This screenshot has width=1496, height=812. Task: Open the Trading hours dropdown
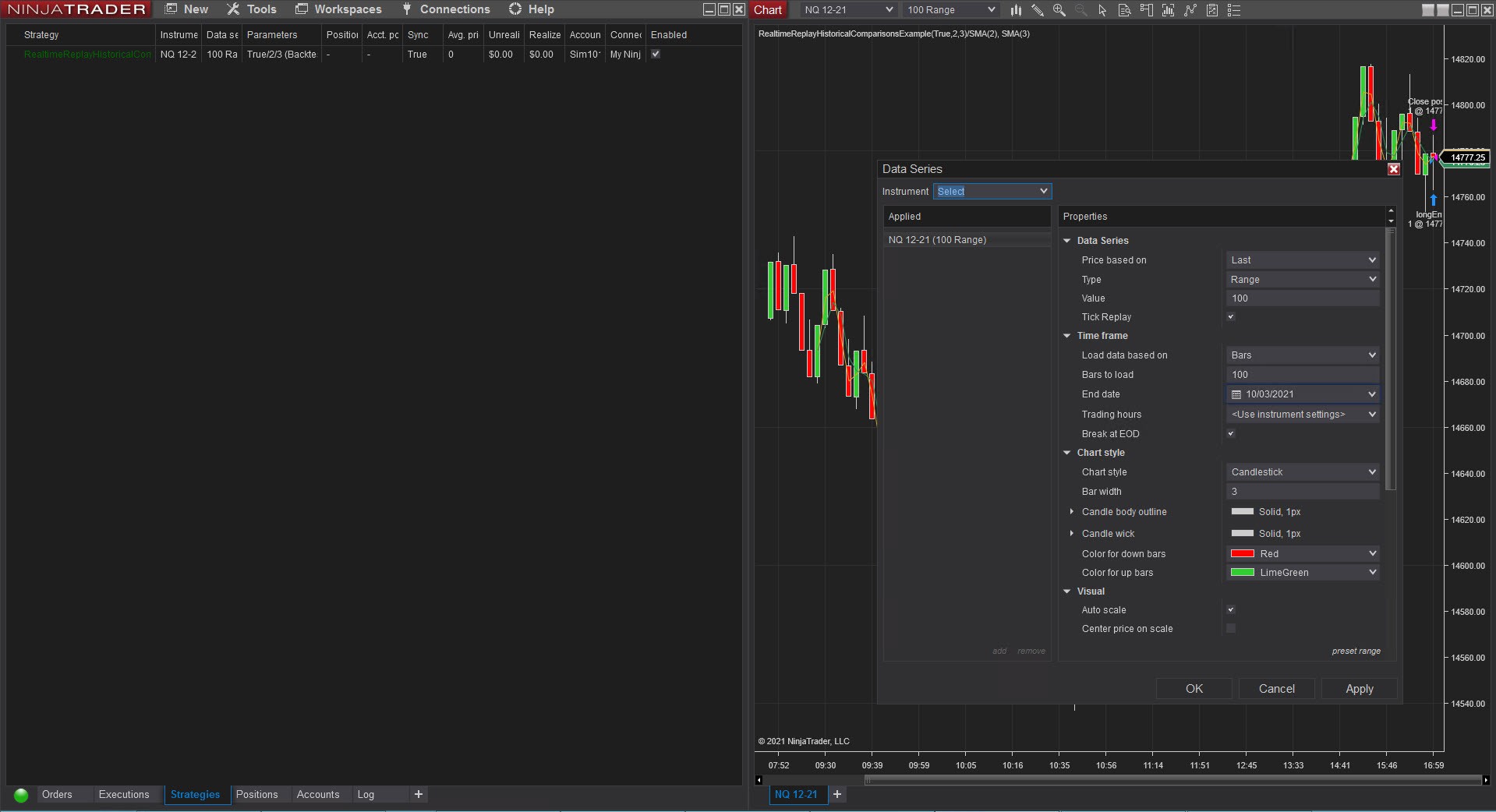pyautogui.click(x=1303, y=415)
